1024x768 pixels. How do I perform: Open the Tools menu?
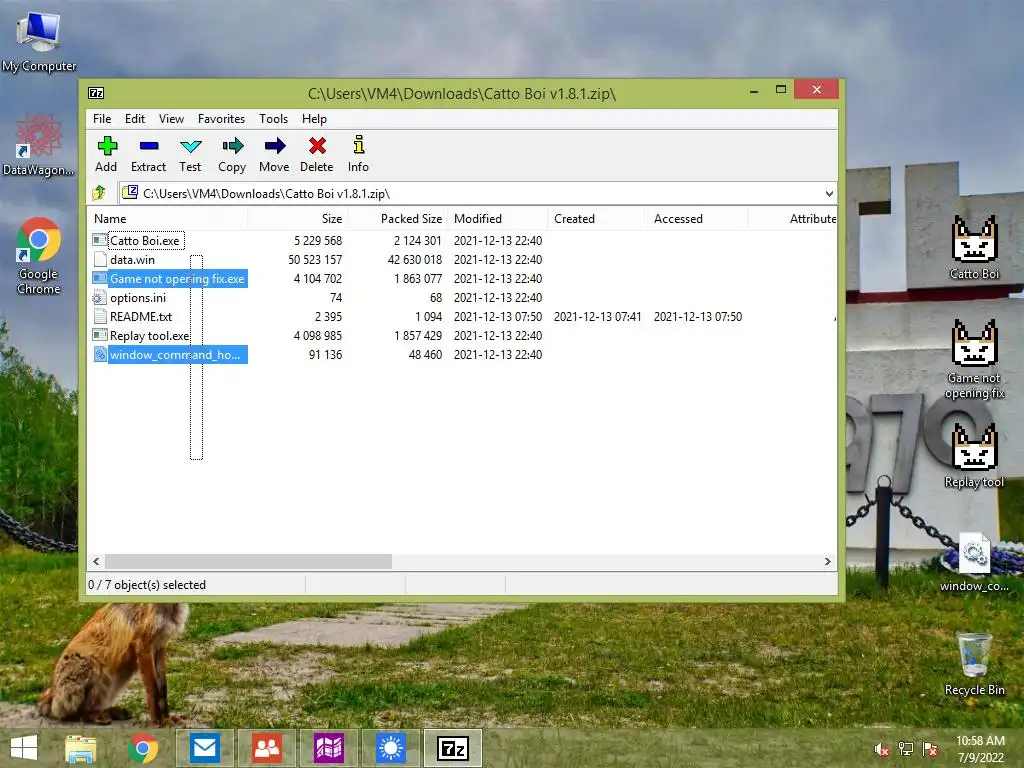coord(273,119)
